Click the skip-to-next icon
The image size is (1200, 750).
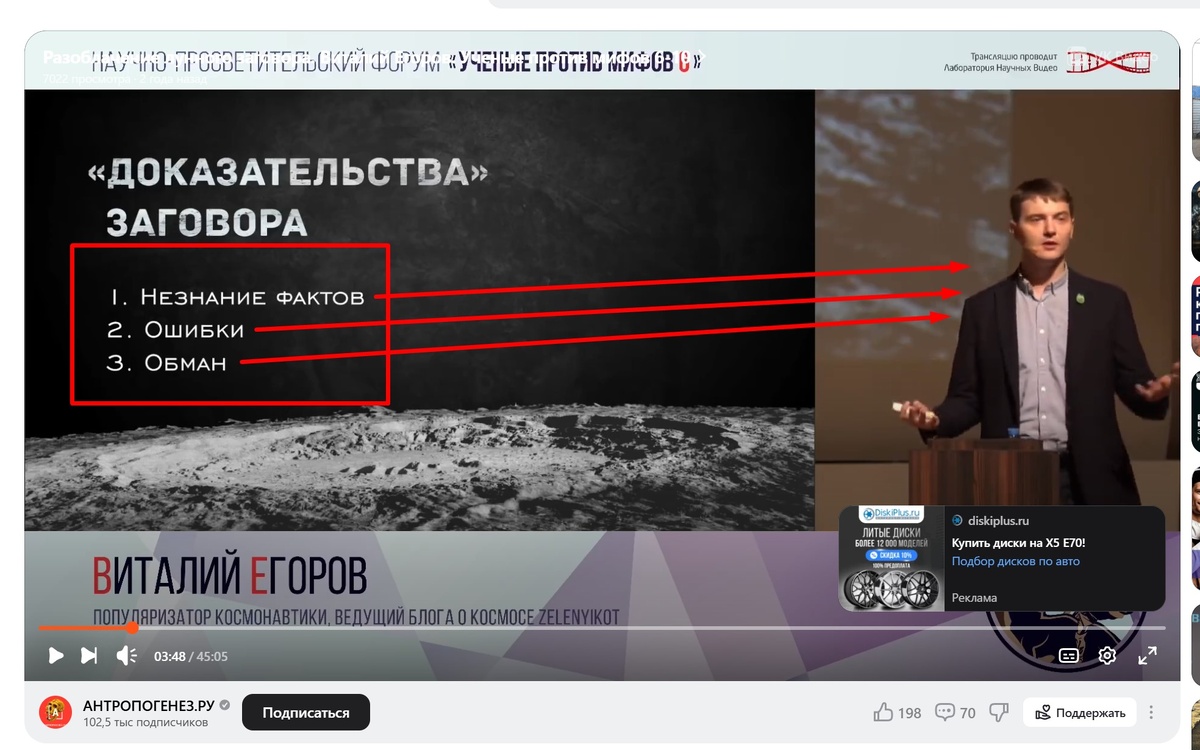[x=90, y=655]
